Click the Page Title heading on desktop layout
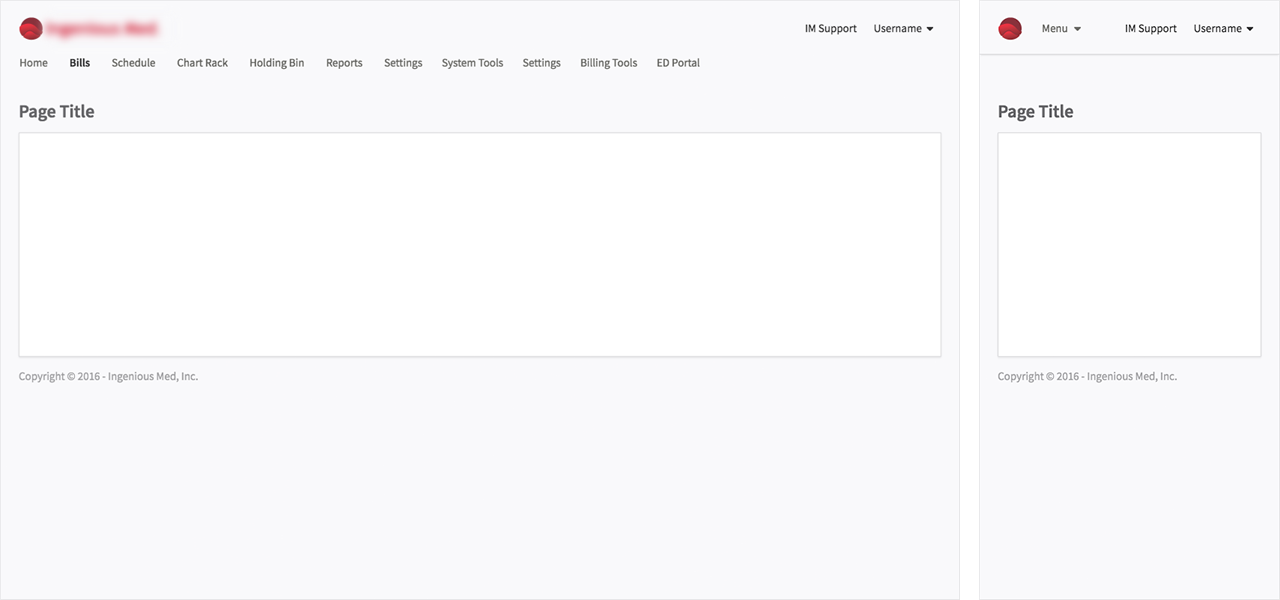Viewport: 1280px width, 600px height. pyautogui.click(x=56, y=111)
